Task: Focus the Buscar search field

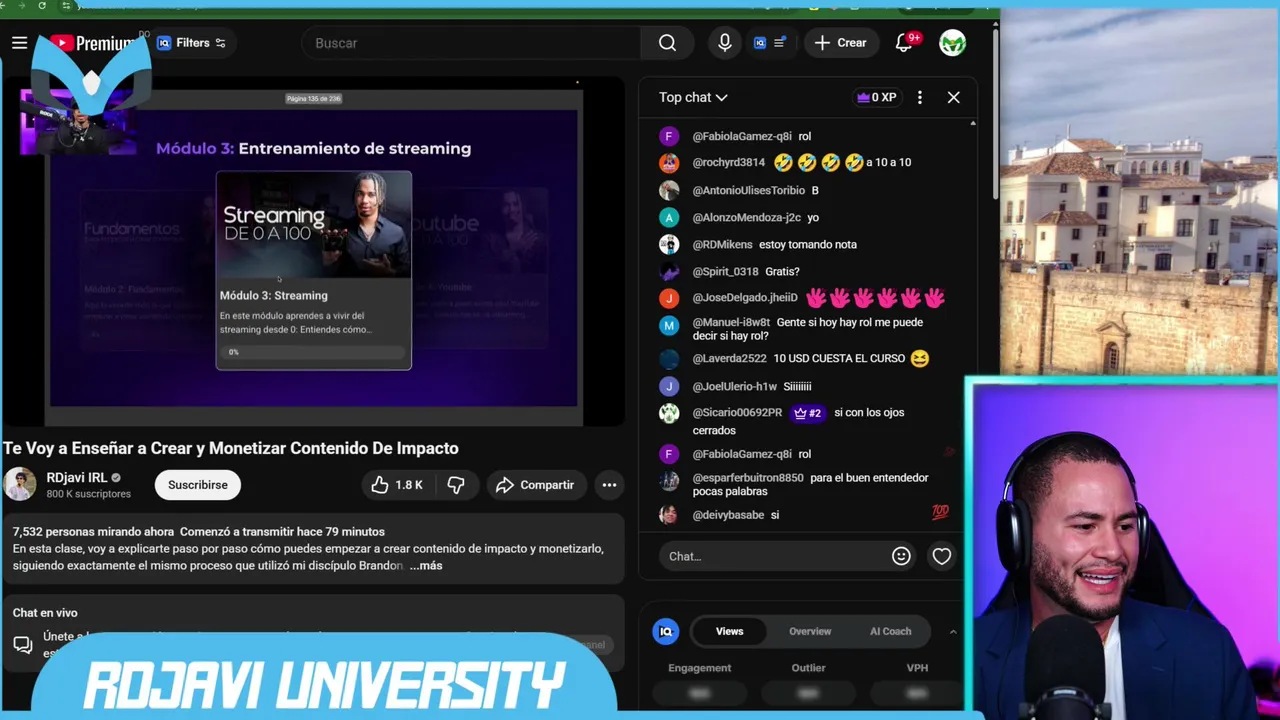Action: click(472, 43)
